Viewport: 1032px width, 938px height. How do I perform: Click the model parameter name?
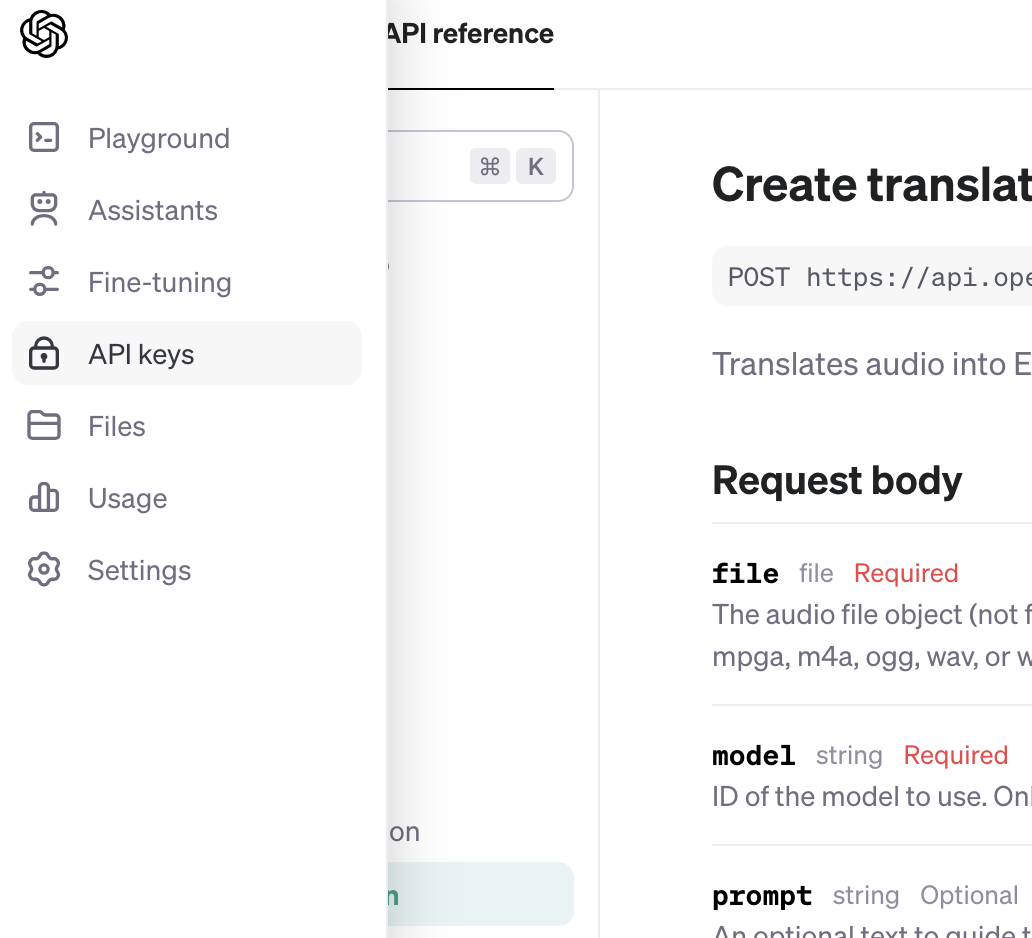754,756
